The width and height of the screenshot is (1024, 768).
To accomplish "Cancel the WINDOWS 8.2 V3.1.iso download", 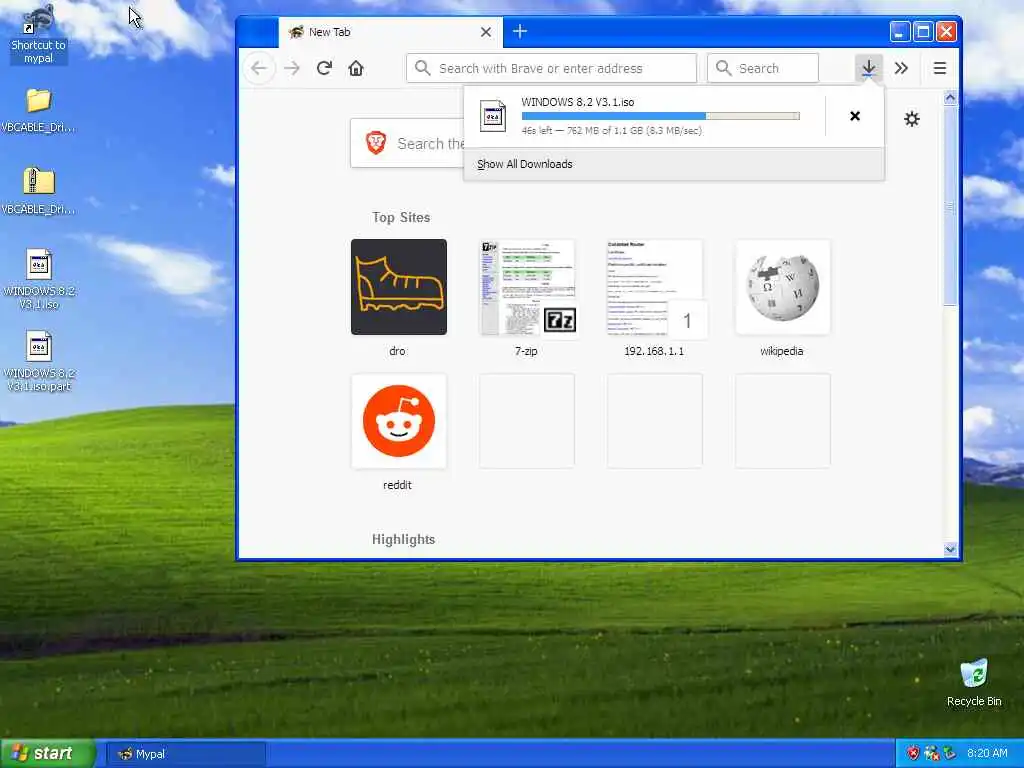I will tap(855, 116).
